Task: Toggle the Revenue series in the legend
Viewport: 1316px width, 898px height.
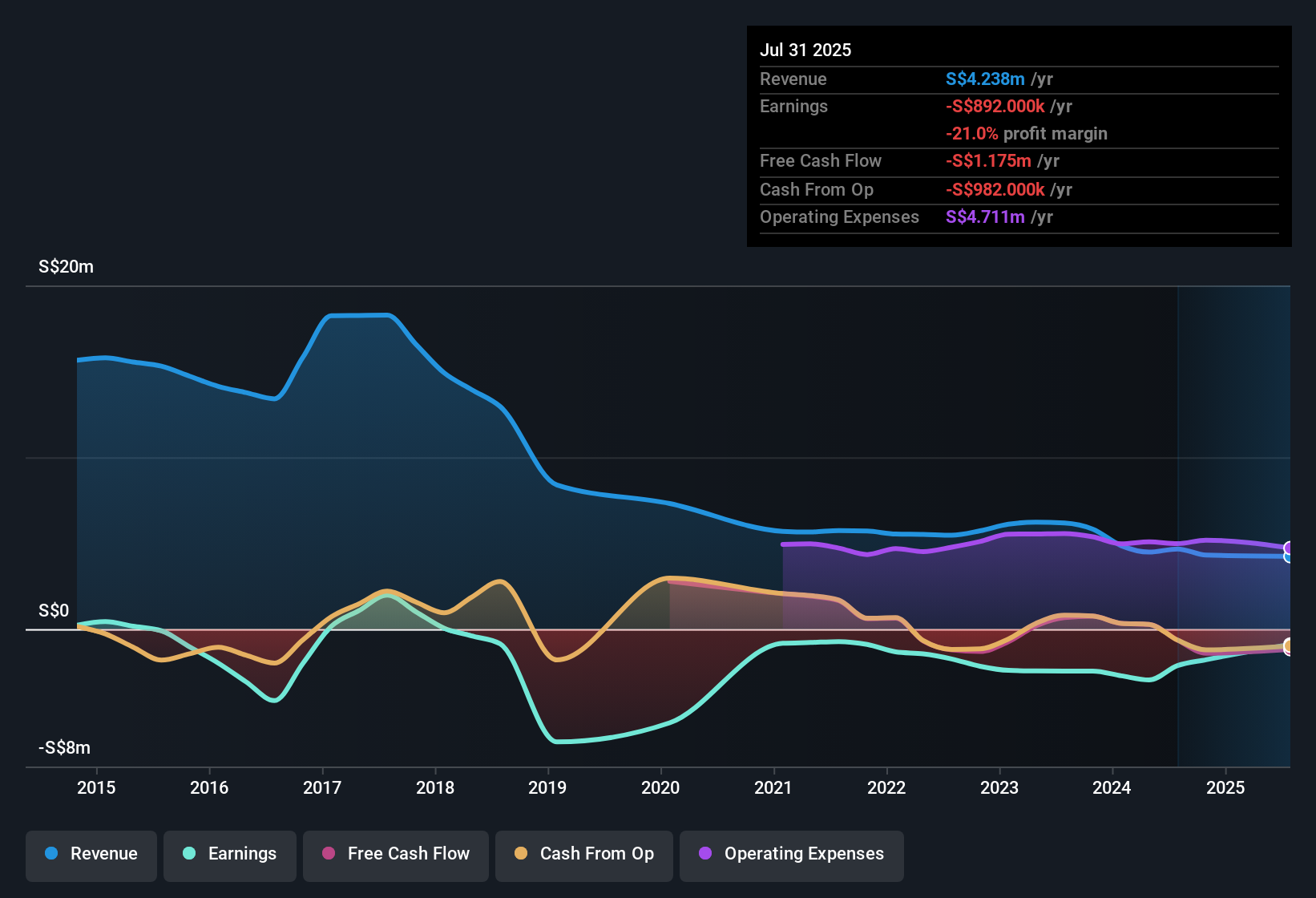Action: tap(91, 856)
